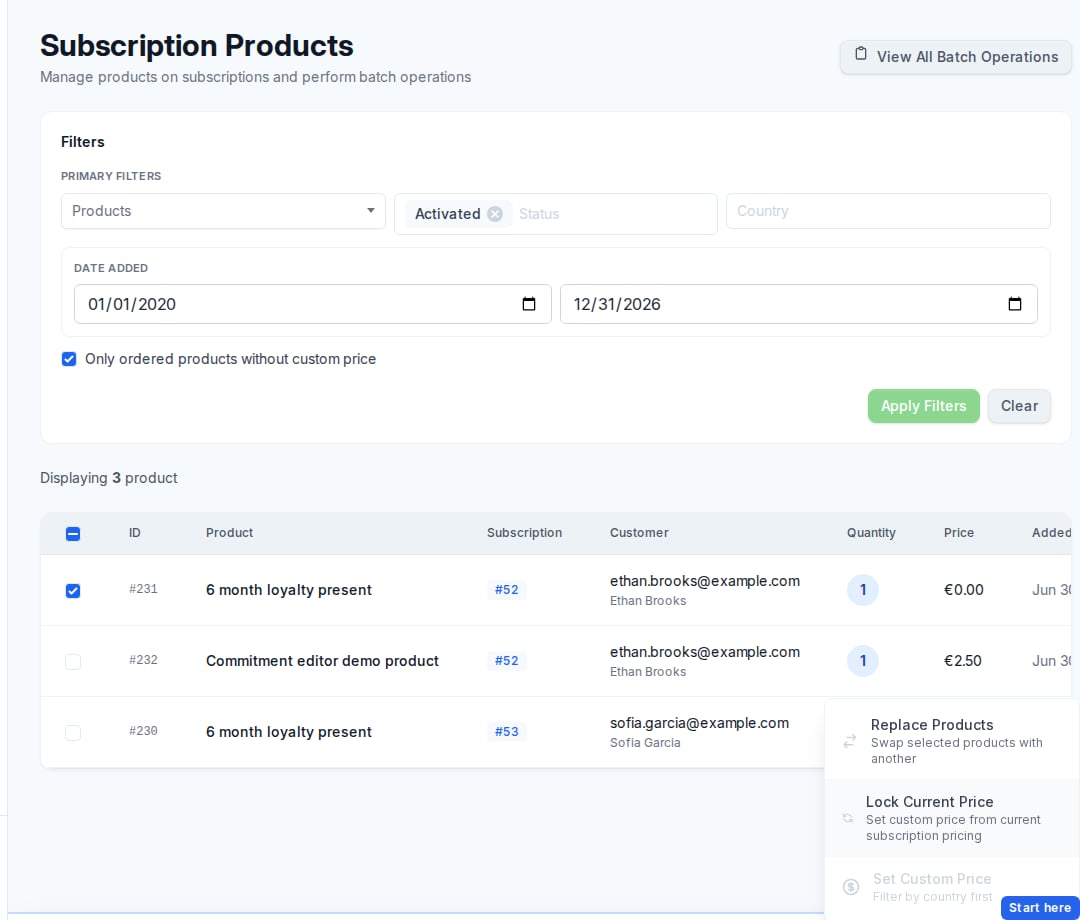Check the checkbox for product #232

(x=72, y=662)
